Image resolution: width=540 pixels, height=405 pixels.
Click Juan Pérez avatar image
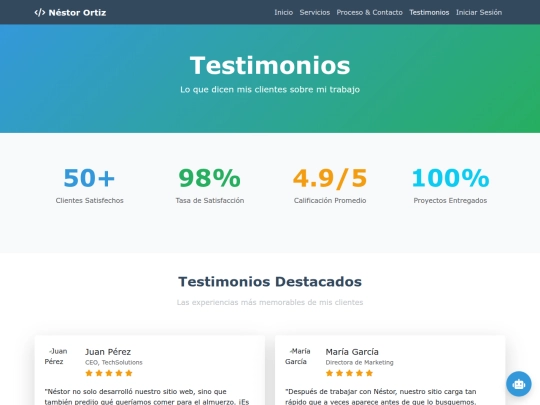[x=56, y=356]
